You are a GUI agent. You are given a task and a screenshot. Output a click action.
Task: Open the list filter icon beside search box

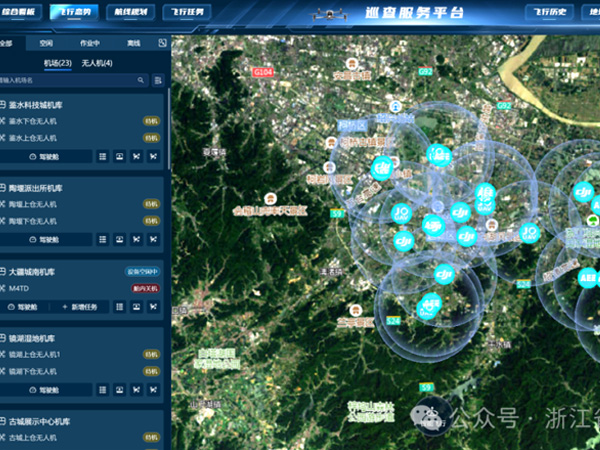pyautogui.click(x=158, y=80)
